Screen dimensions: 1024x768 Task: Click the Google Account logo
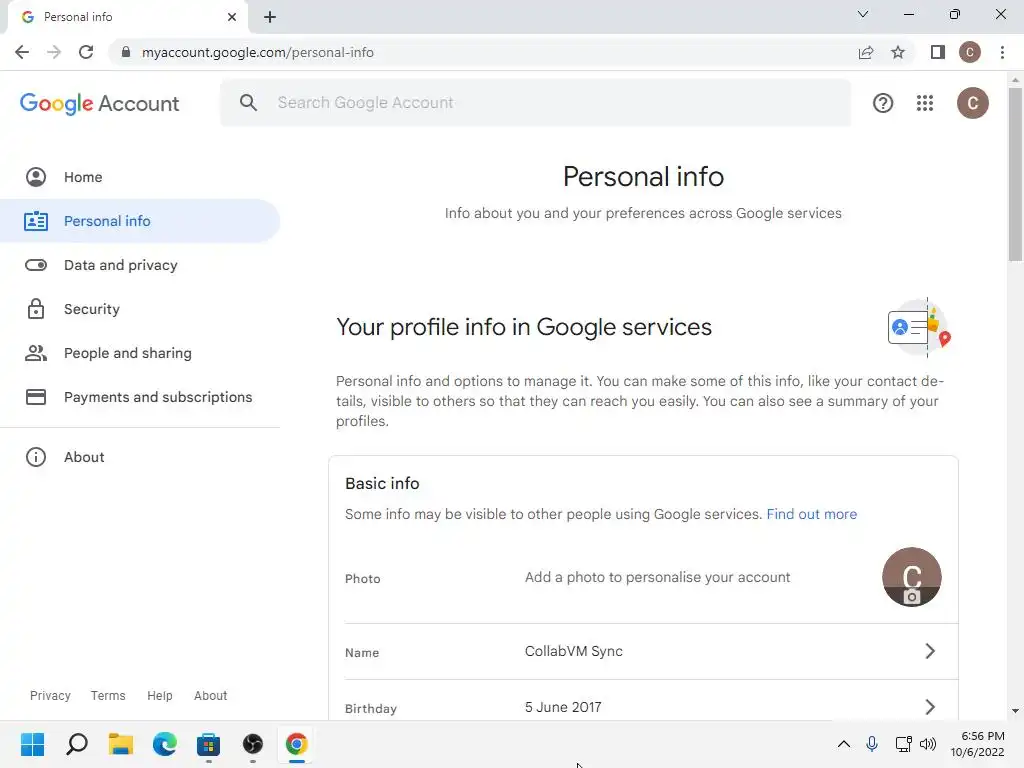coord(99,103)
